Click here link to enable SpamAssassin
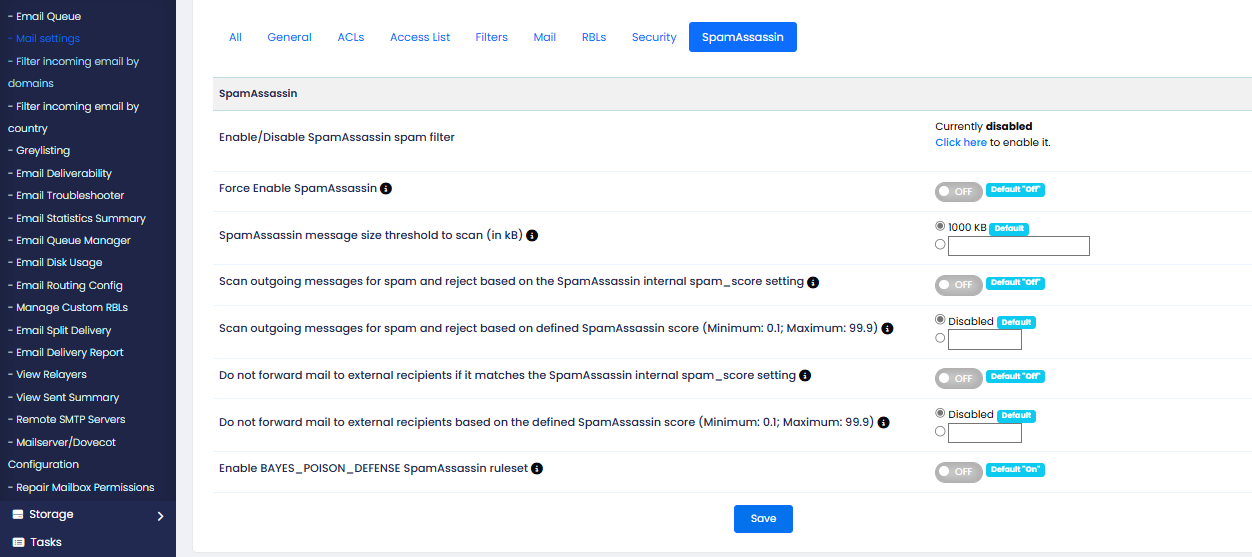The height and width of the screenshot is (557, 1252). pyautogui.click(x=961, y=143)
